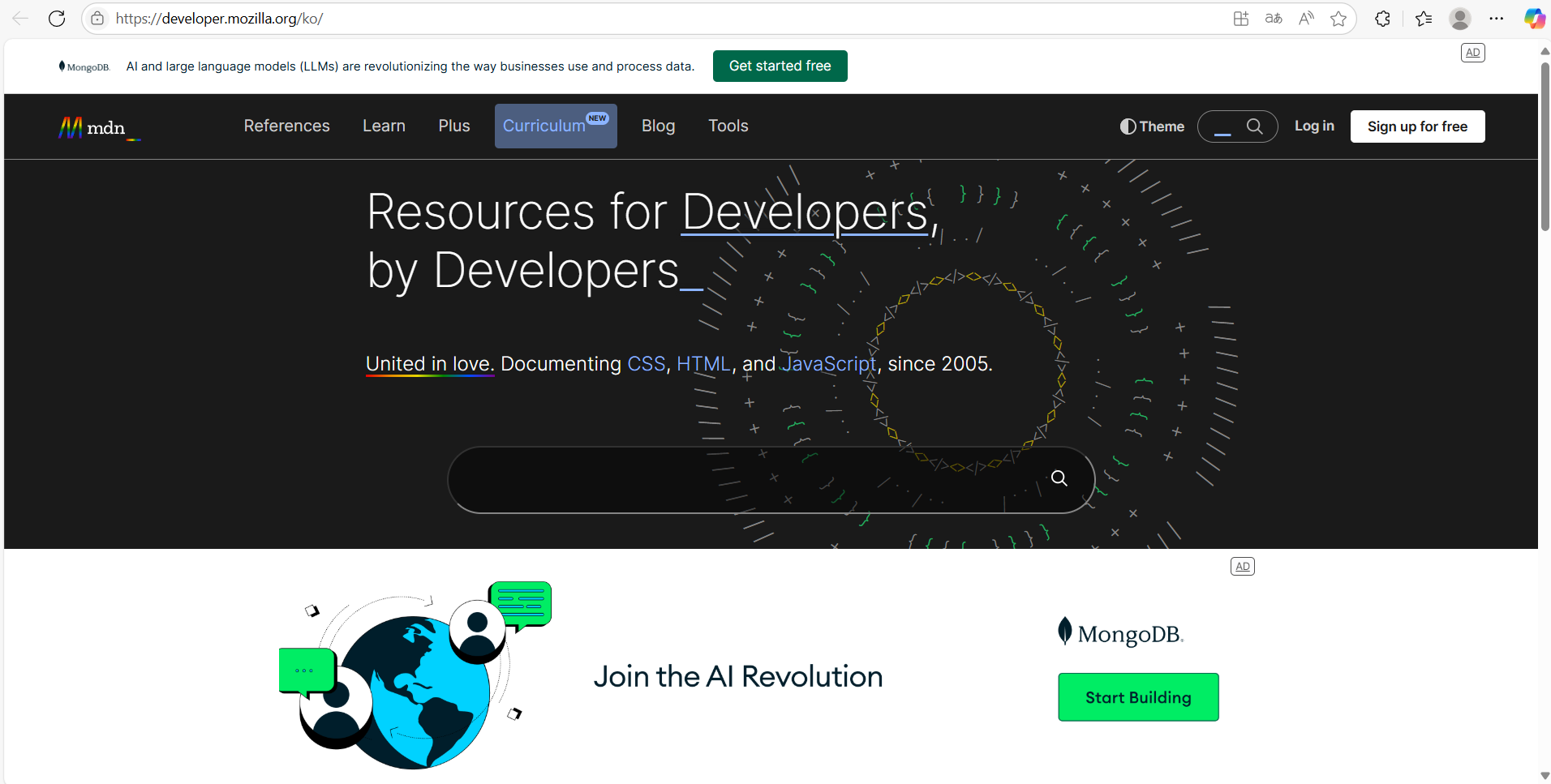The image size is (1551, 784).
Task: Open the Copilot sidebar icon
Action: 1534,19
